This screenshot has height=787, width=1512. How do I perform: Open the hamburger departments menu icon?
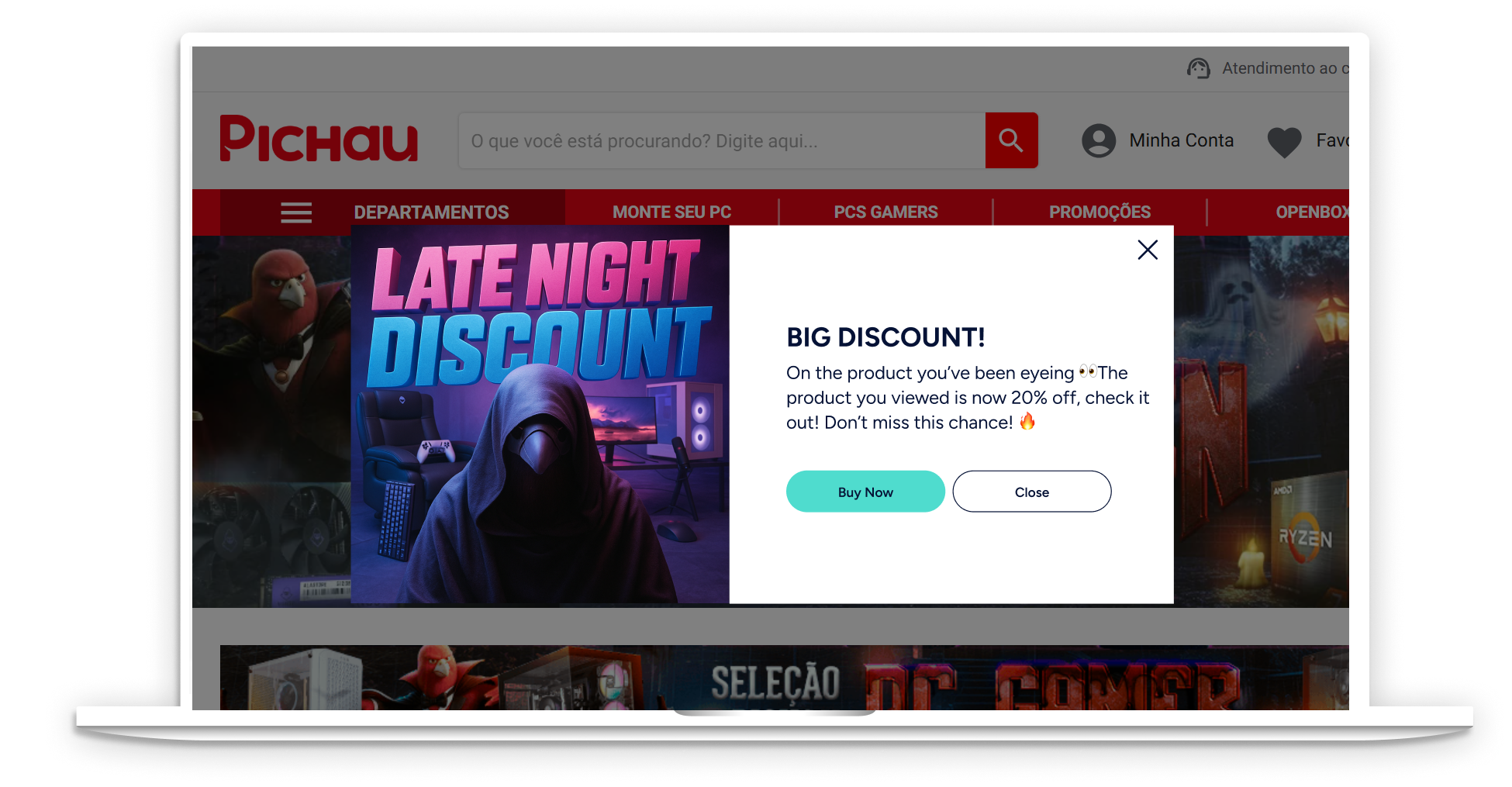(x=296, y=212)
